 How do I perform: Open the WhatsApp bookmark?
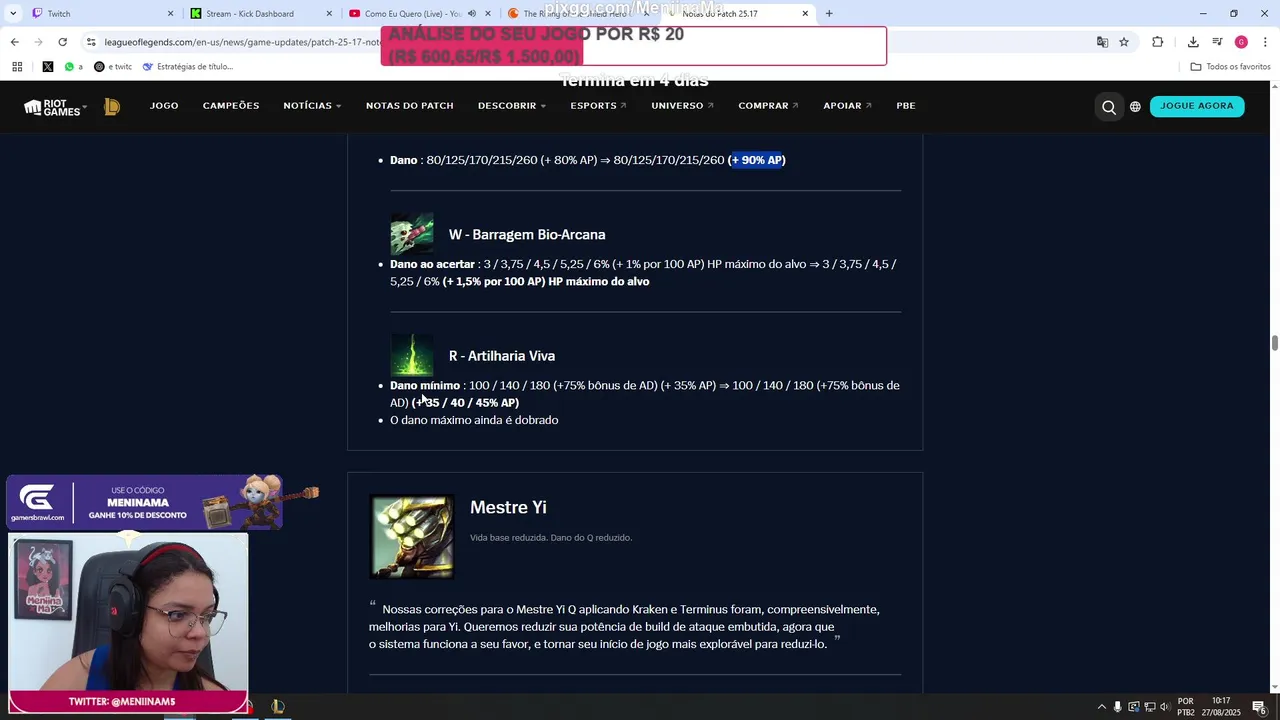(73, 67)
